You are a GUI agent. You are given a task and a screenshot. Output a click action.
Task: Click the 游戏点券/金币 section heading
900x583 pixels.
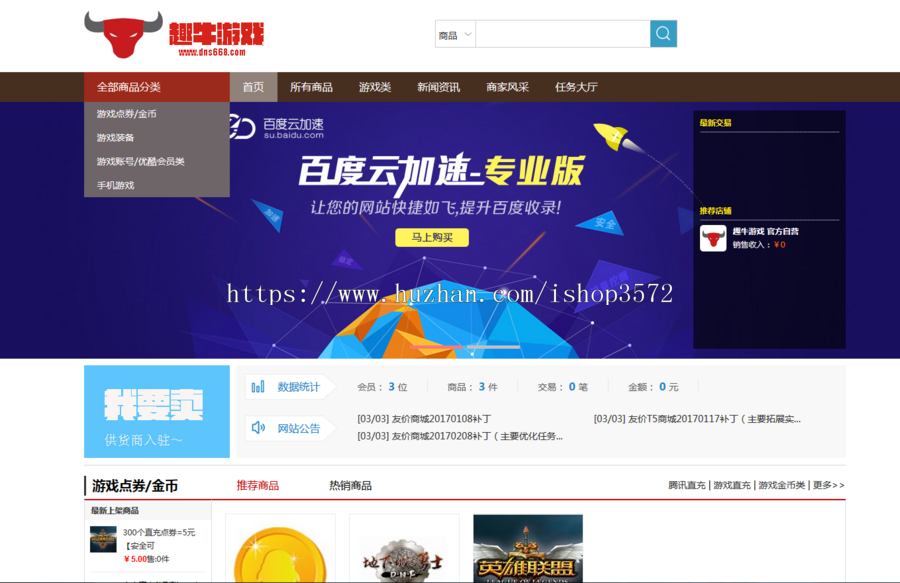pos(135,486)
